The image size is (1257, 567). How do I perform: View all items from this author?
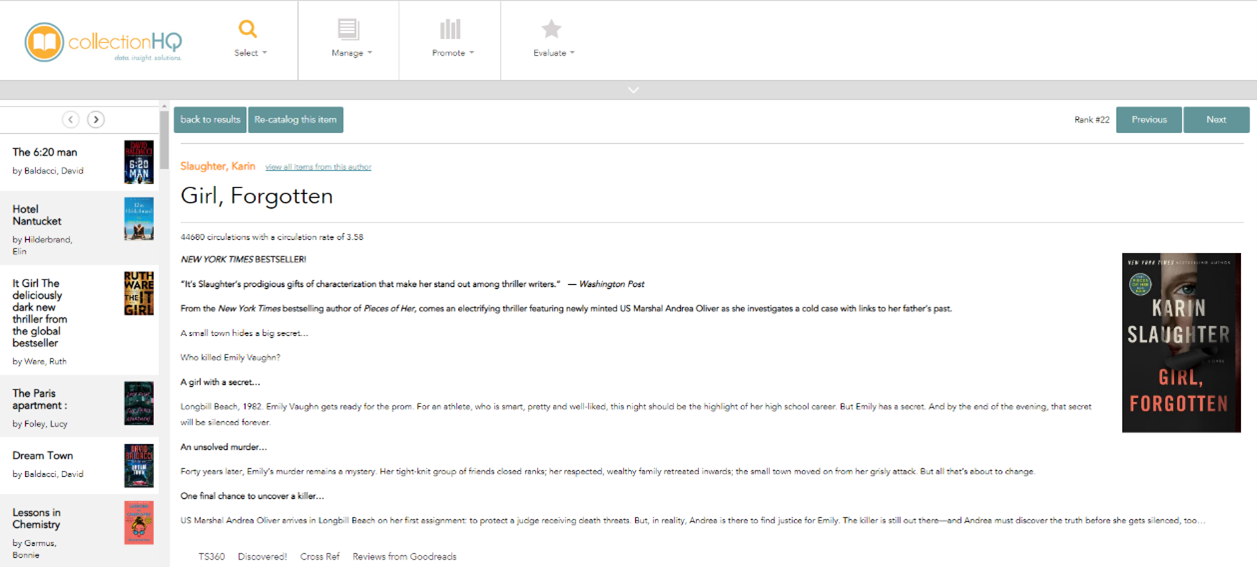(x=318, y=167)
